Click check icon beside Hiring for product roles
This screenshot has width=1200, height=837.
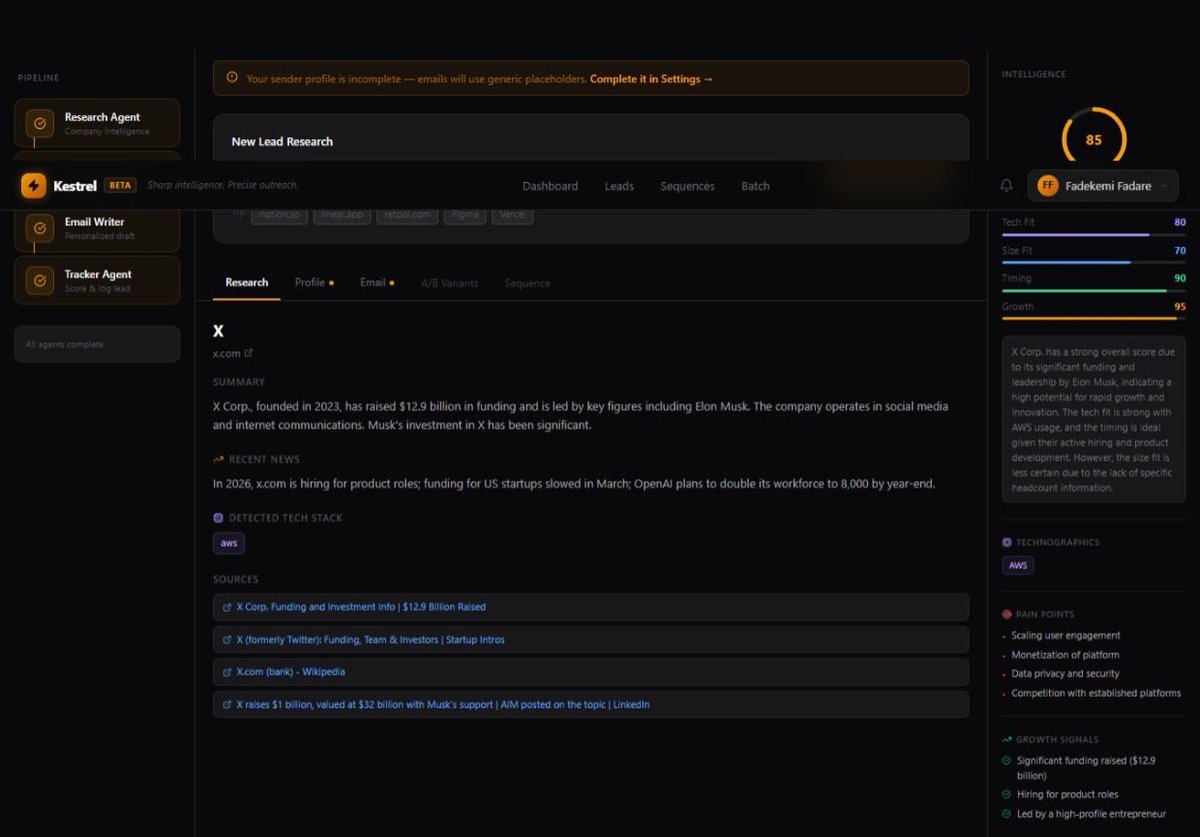(1006, 794)
